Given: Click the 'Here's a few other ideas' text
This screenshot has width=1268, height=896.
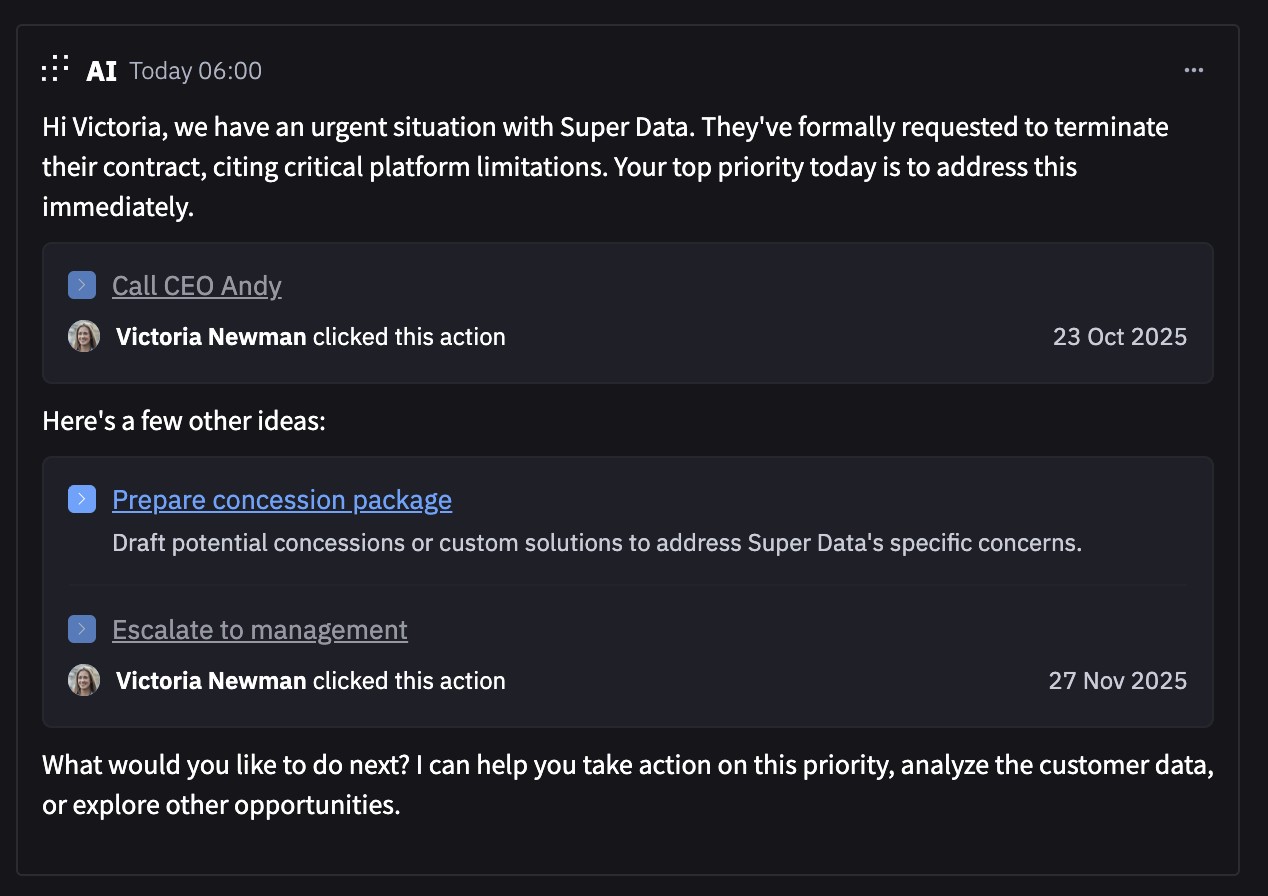Looking at the screenshot, I should [x=184, y=421].
